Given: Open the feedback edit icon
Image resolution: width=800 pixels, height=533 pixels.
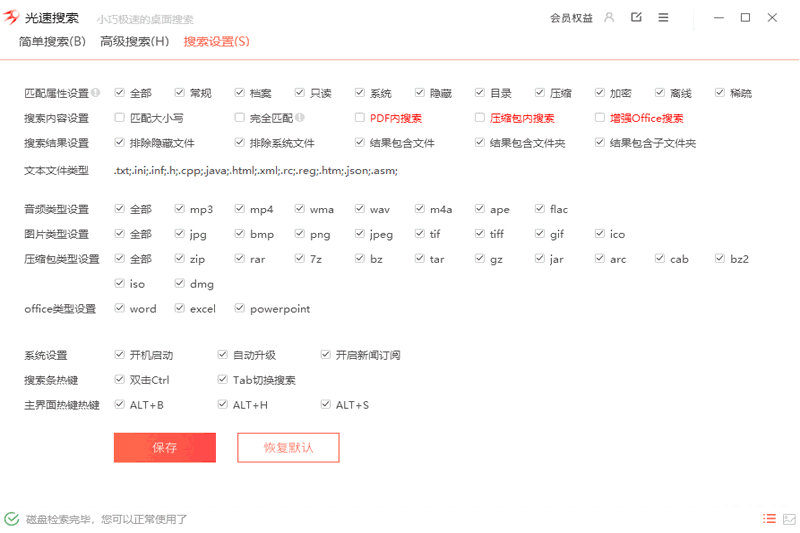Looking at the screenshot, I should coord(637,17).
